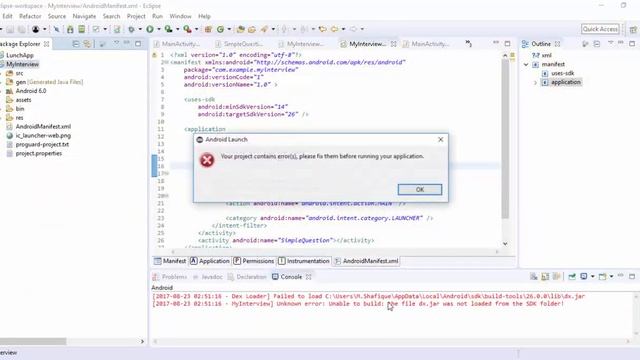Click the Run with coverage toolbar icon
This screenshot has width=640, height=360.
168,29
